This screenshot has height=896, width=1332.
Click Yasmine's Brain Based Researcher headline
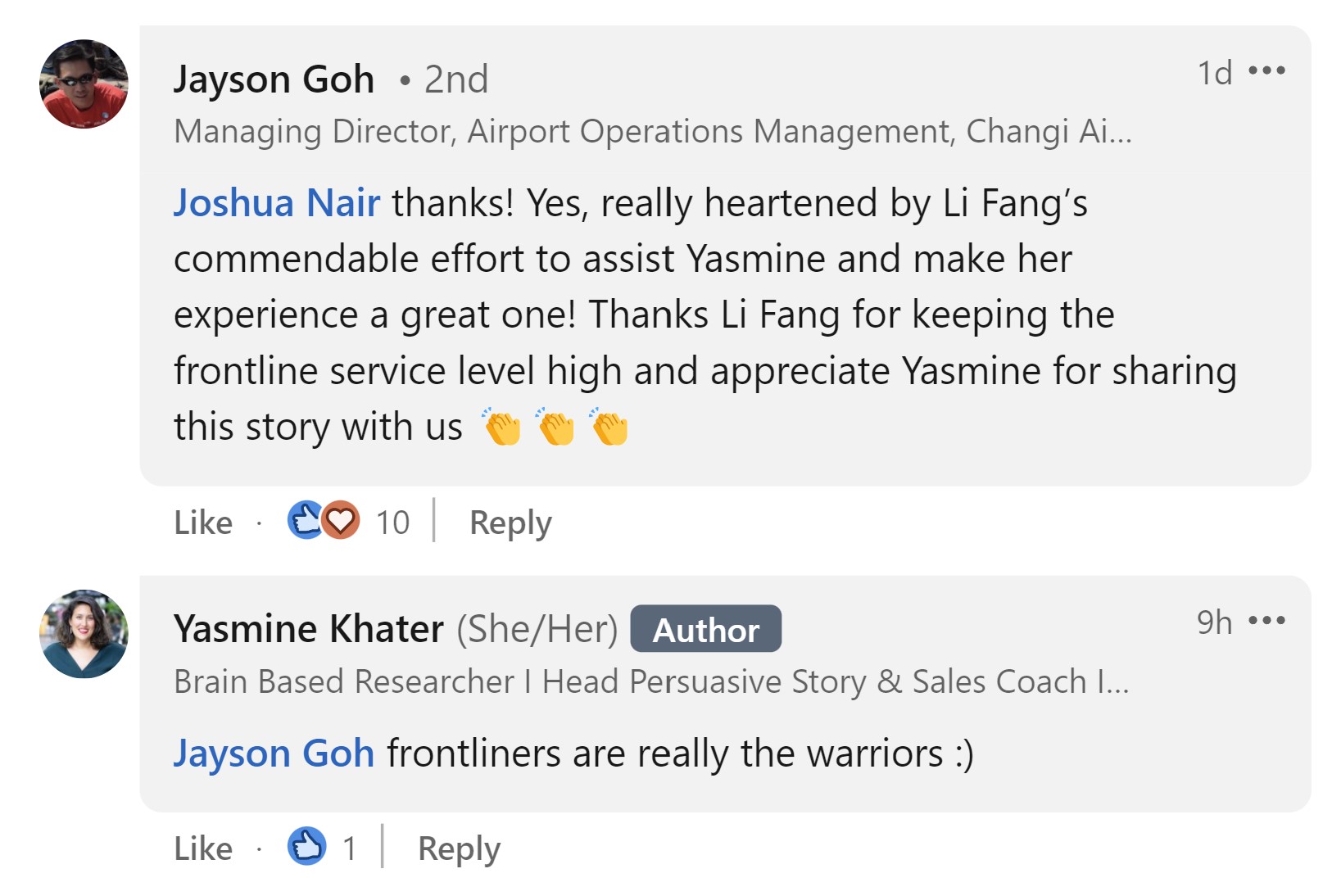click(650, 681)
